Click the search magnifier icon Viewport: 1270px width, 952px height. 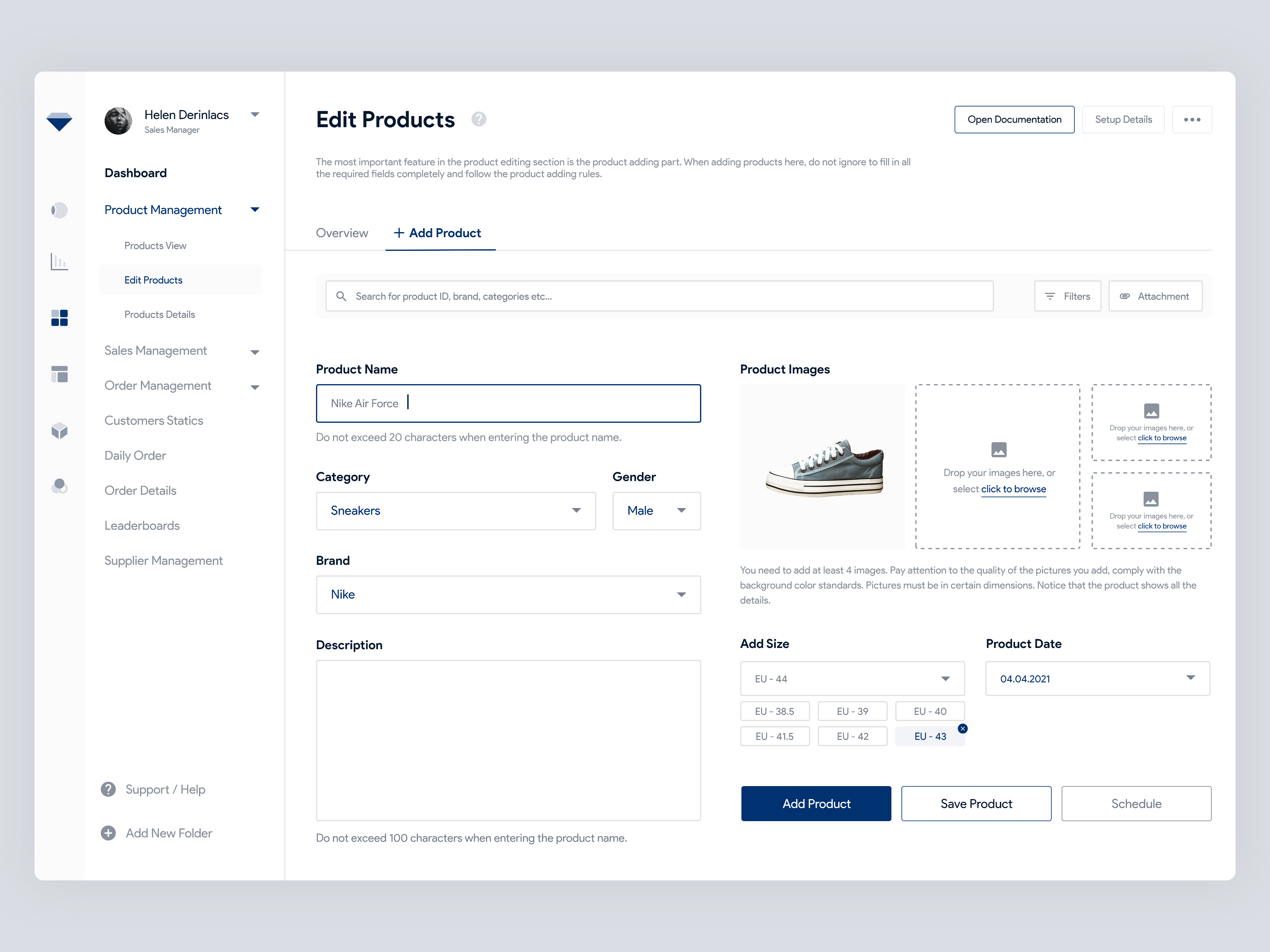point(341,296)
